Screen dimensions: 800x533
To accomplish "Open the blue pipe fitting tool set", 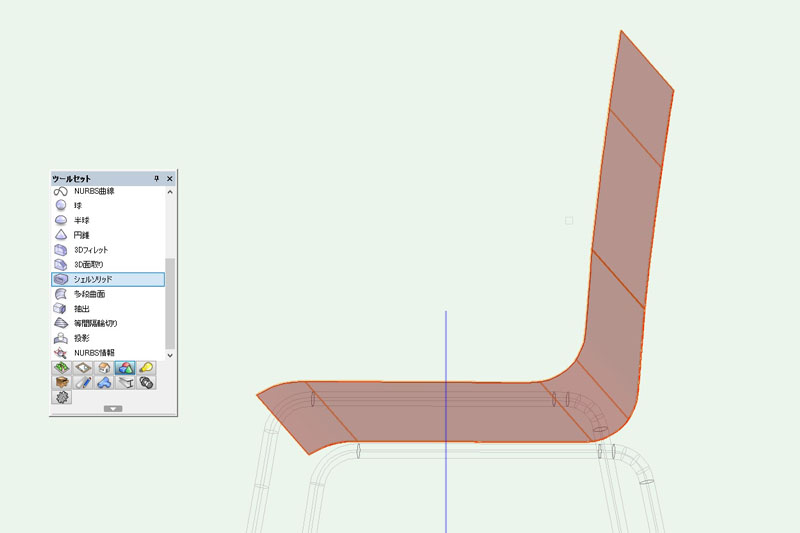I will pos(104,383).
